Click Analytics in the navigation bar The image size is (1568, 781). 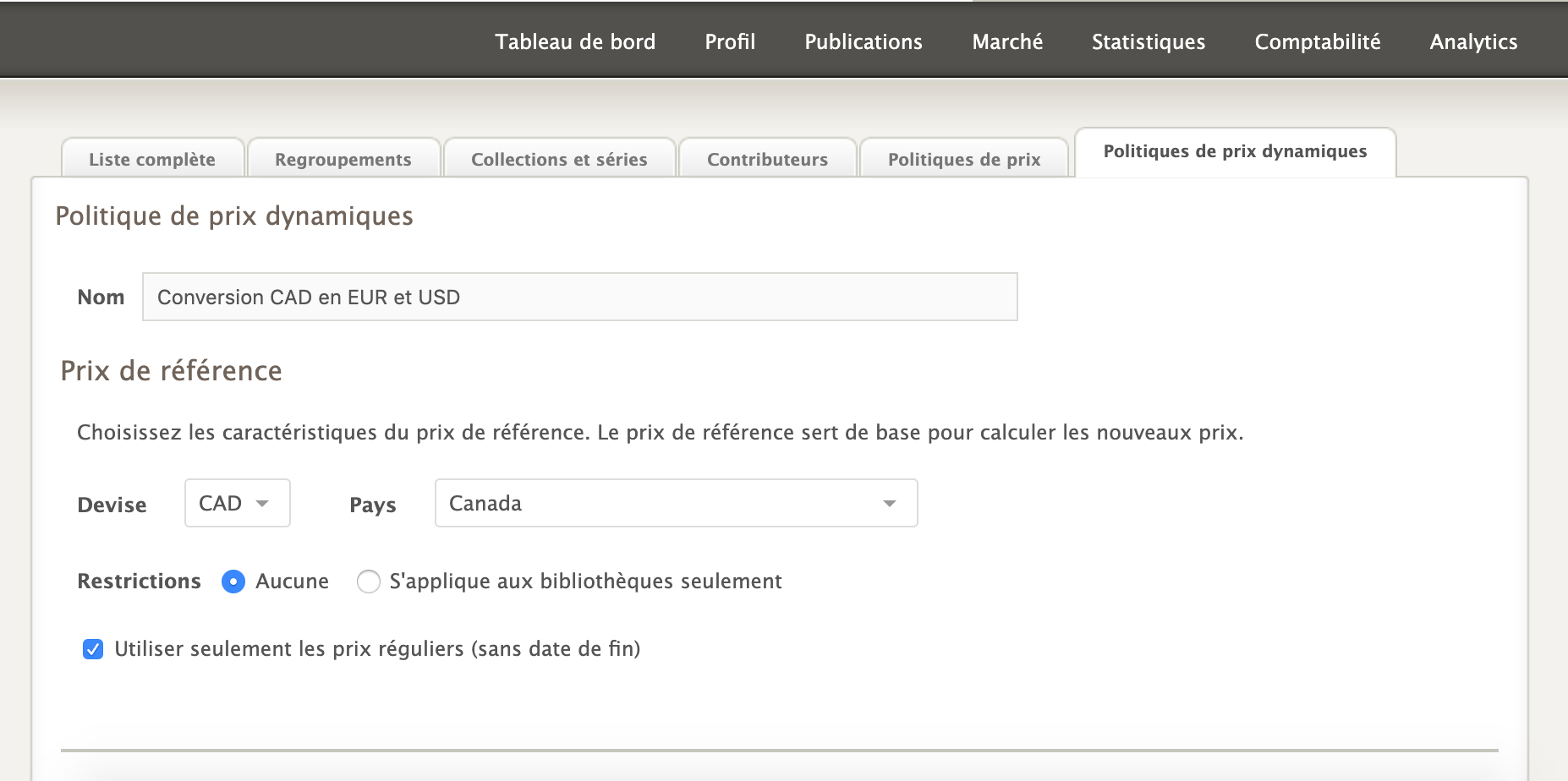click(x=1473, y=41)
